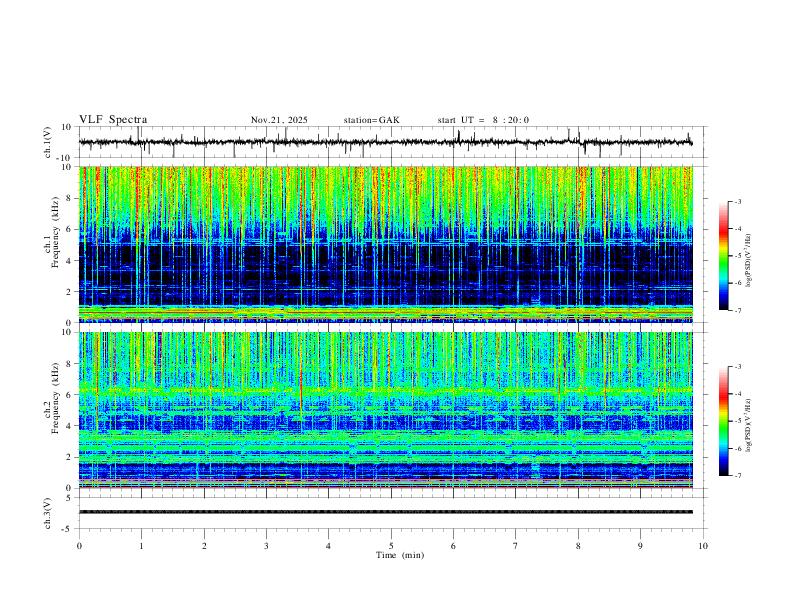Click the "VLF Spectra" title text
The height and width of the screenshot is (612, 792).
click(113, 120)
